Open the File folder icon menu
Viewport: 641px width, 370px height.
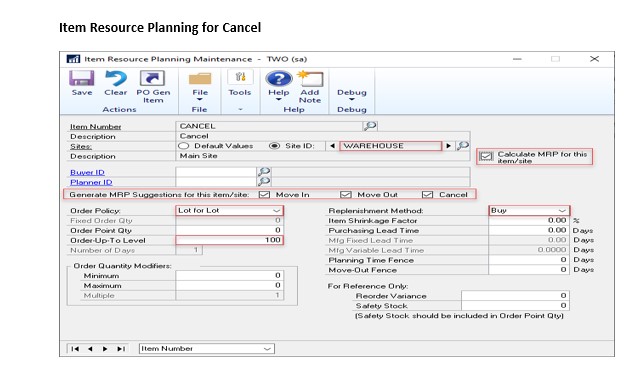pos(200,78)
